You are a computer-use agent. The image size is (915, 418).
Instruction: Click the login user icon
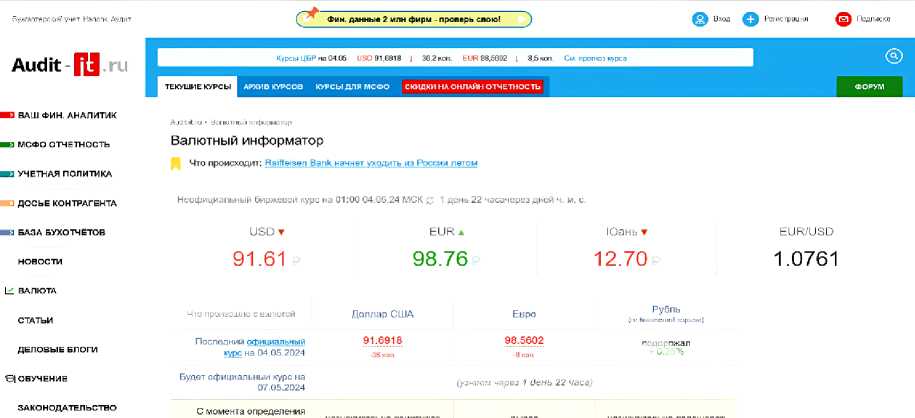pos(700,19)
